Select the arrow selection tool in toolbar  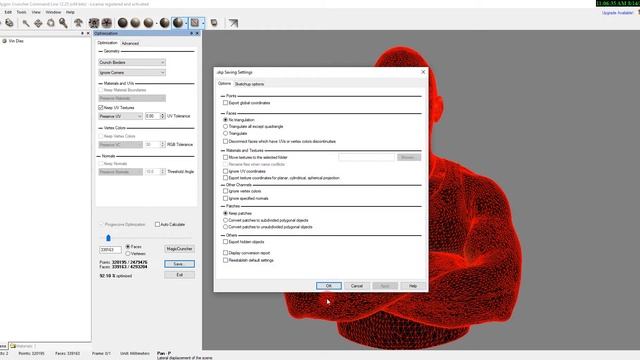point(26,23)
